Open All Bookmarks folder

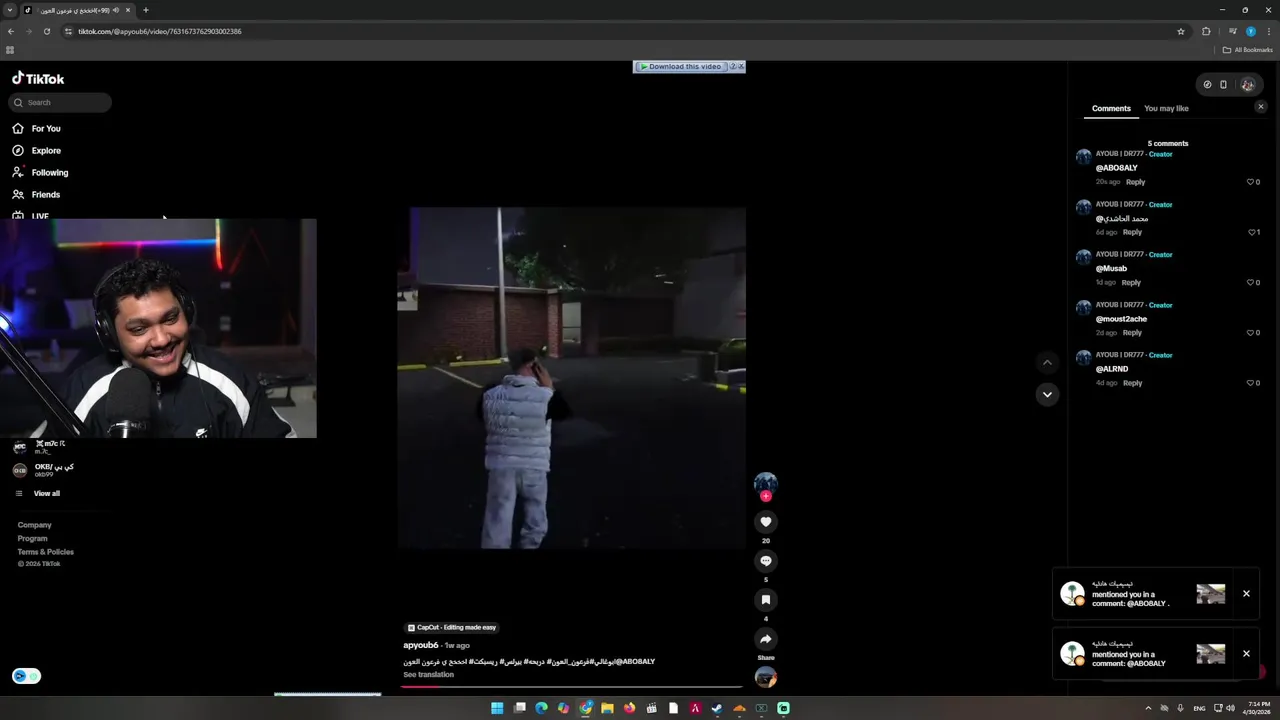[1248, 50]
